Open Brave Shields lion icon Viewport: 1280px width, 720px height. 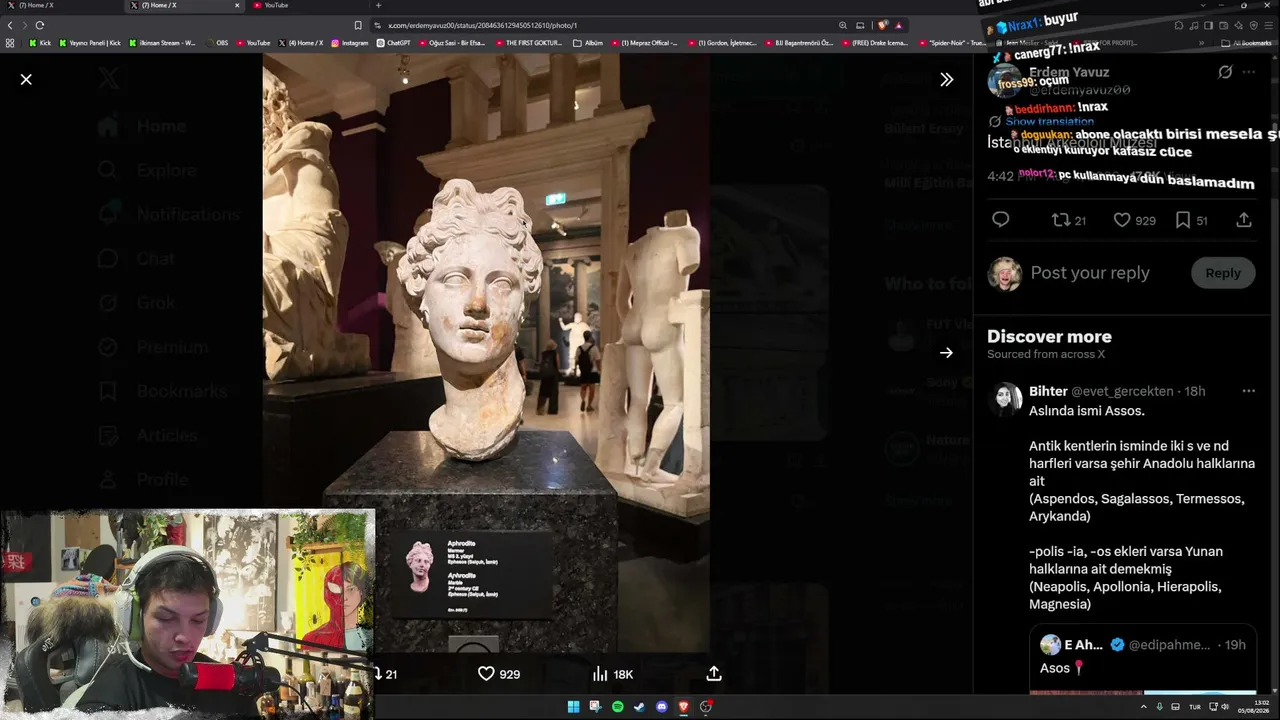882,25
